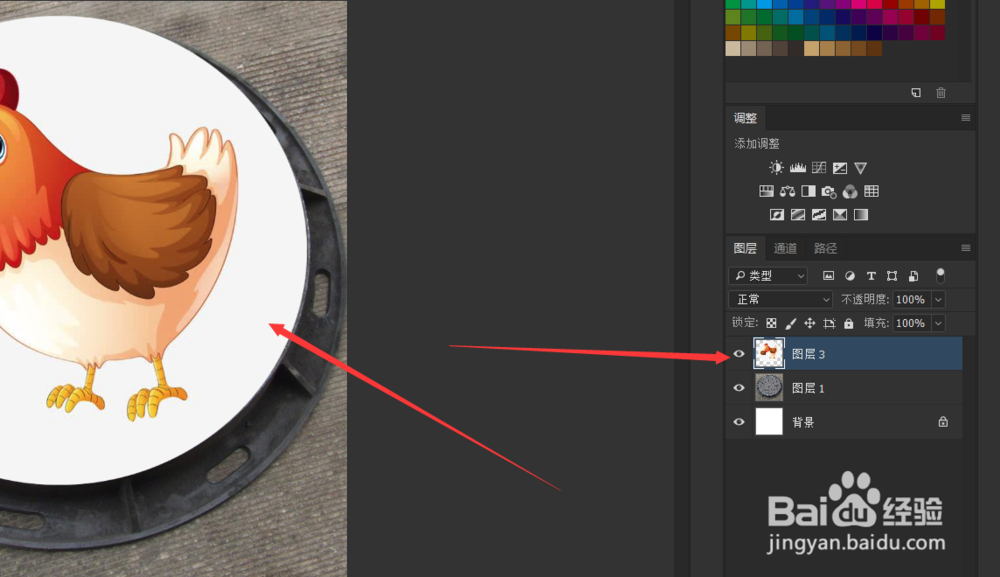Add a Black & White adjustment layer
Image resolution: width=1000 pixels, height=577 pixels.
808,191
